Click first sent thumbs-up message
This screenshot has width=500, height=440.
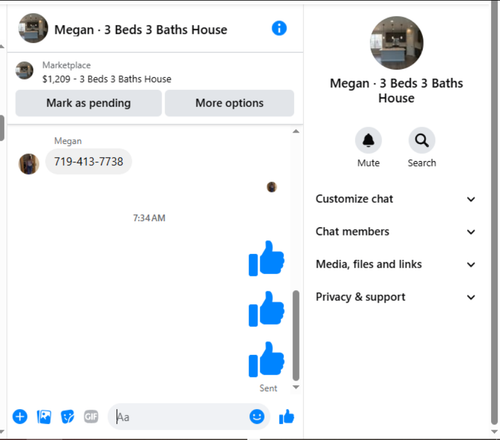(266, 258)
